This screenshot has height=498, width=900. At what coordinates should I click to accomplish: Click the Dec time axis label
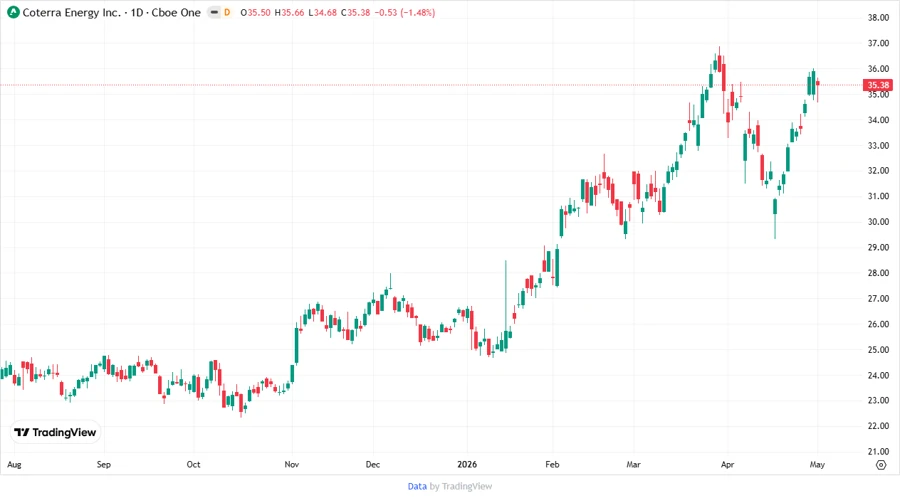pos(373,464)
